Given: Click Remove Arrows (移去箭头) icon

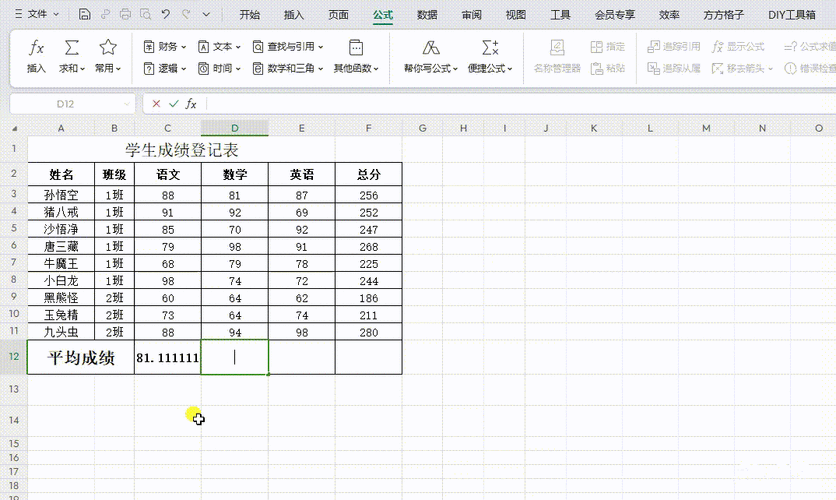Looking at the screenshot, I should point(718,68).
